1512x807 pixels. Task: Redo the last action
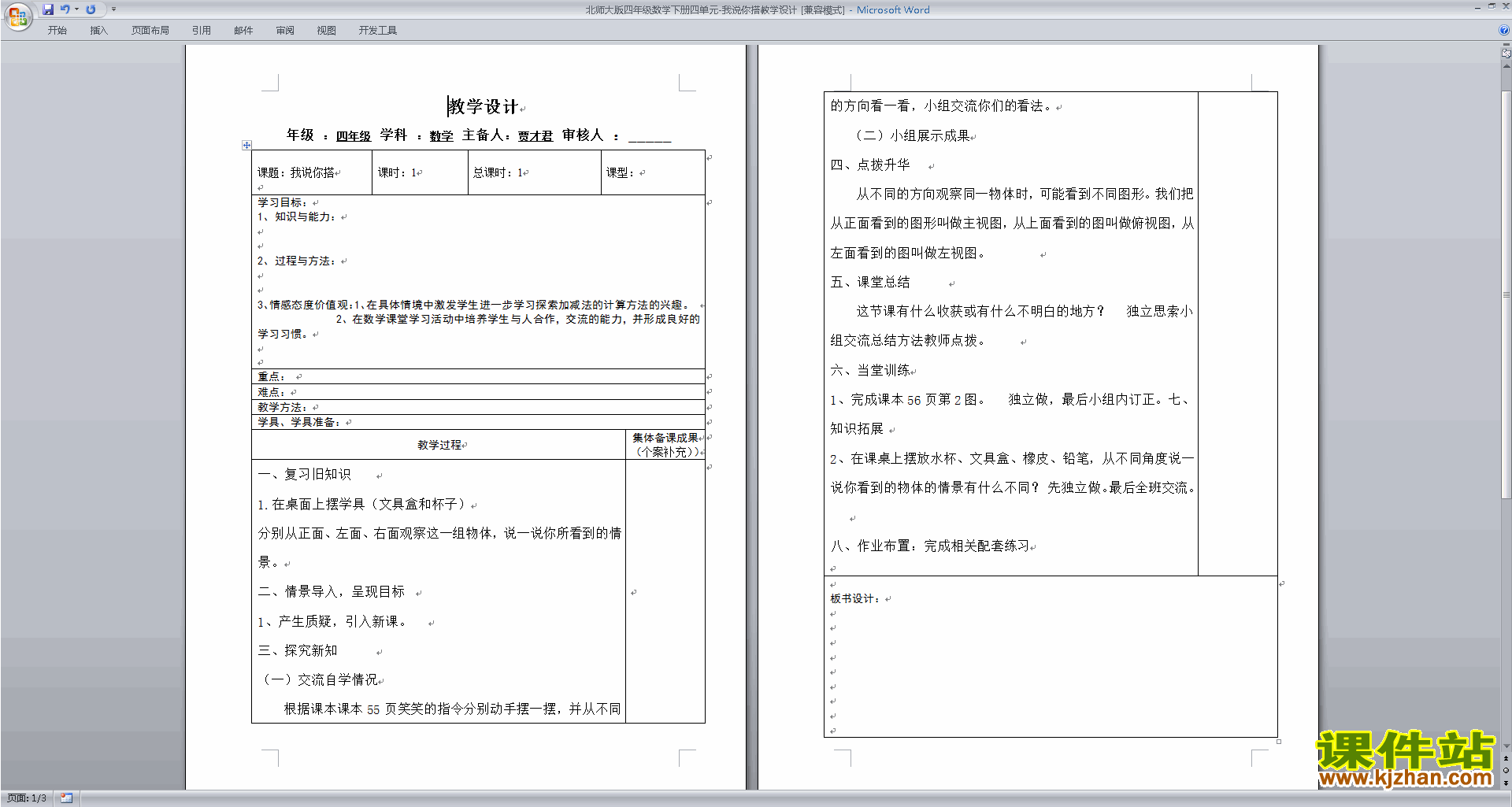click(x=91, y=9)
